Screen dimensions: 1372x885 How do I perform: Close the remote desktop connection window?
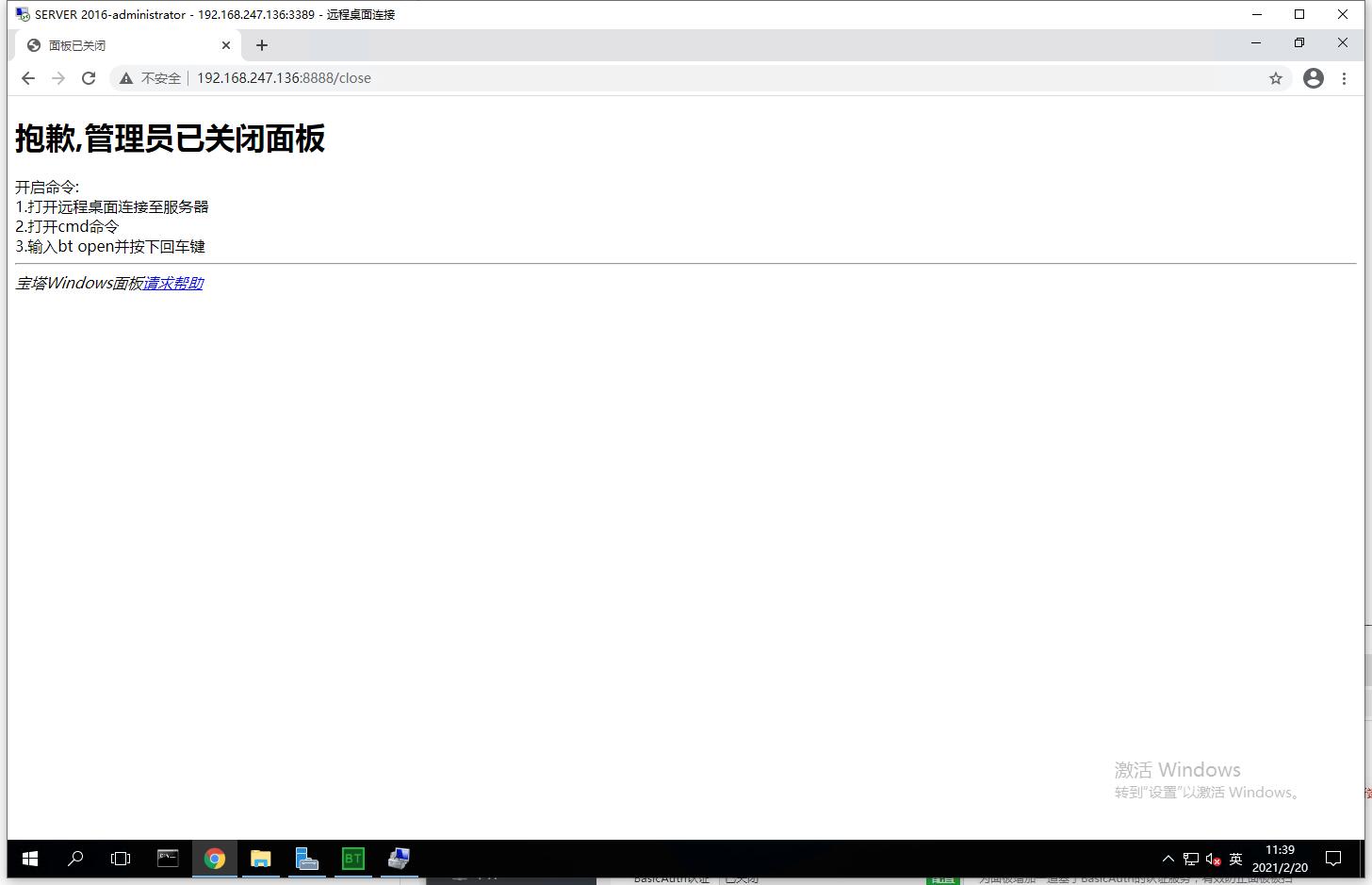coord(1343,14)
